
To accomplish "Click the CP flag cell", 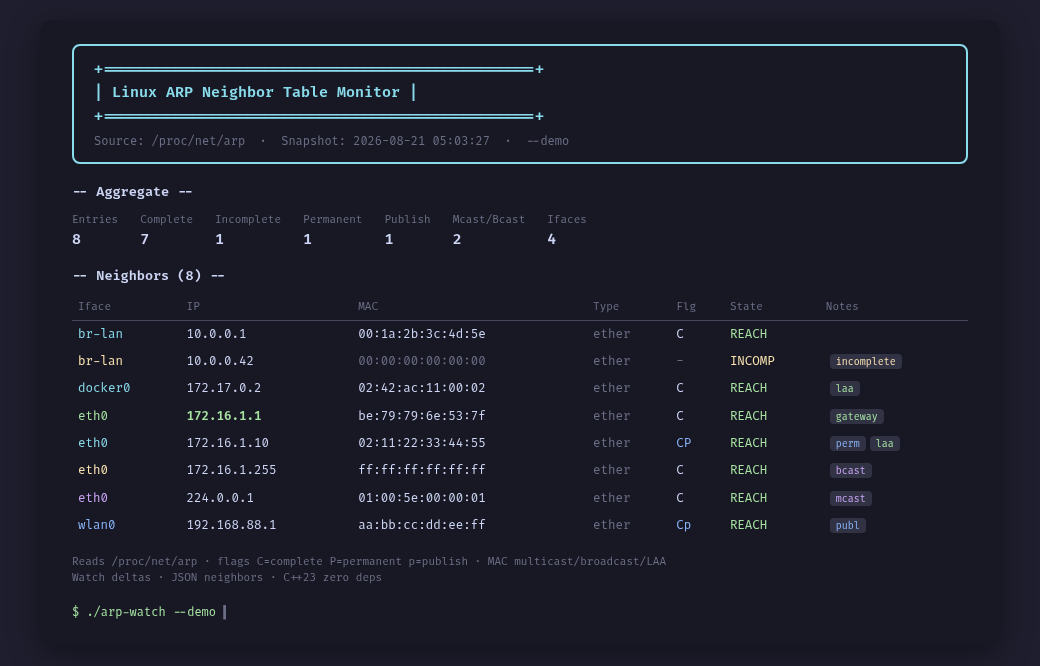I will point(684,442).
